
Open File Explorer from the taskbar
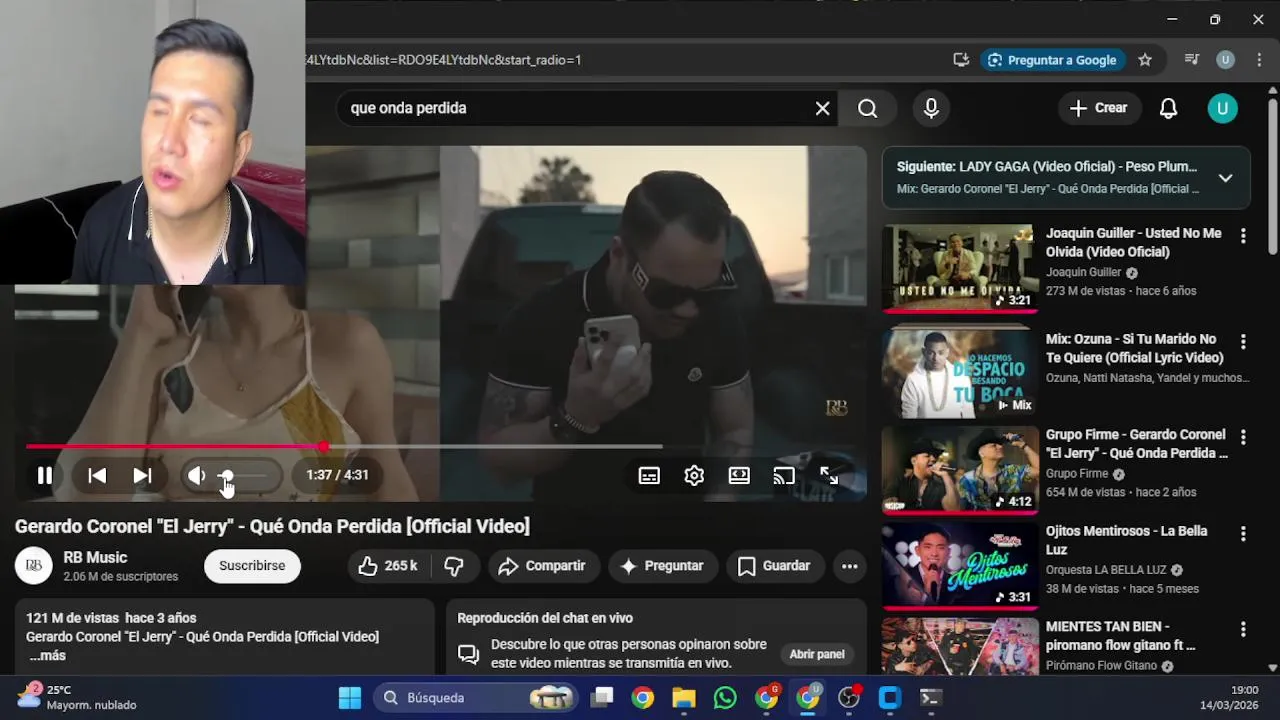pyautogui.click(x=684, y=698)
